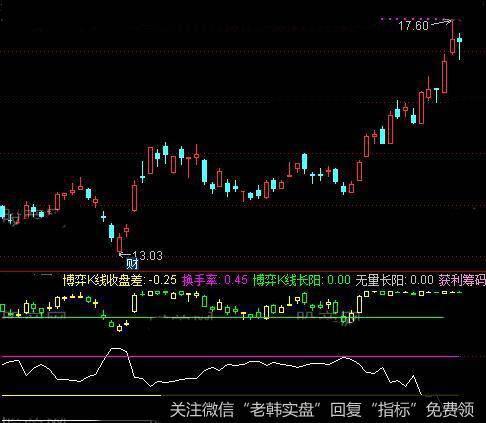Image resolution: width=486 pixels, height=423 pixels.
Task: Select the last cyan candlestick on the right
Action: (460, 46)
